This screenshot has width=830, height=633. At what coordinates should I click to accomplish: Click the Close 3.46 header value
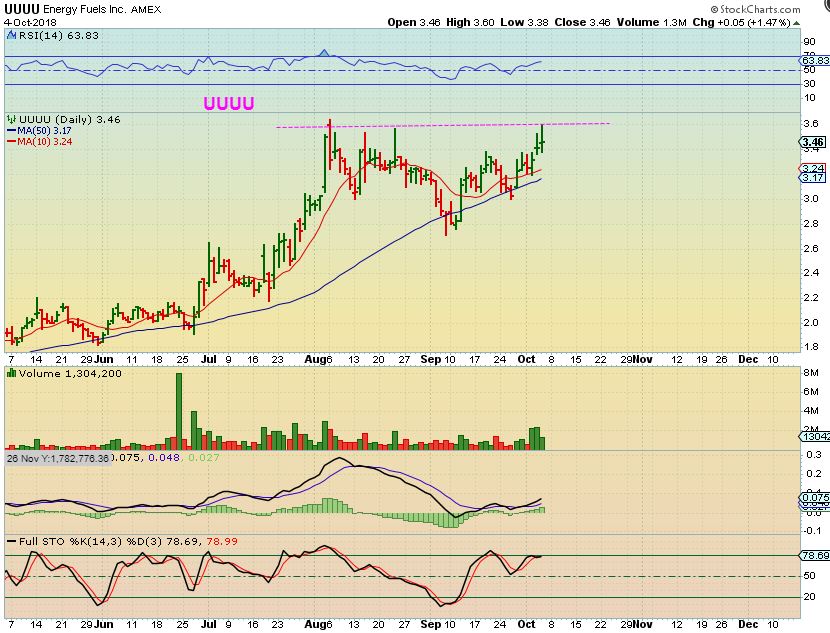tap(582, 22)
